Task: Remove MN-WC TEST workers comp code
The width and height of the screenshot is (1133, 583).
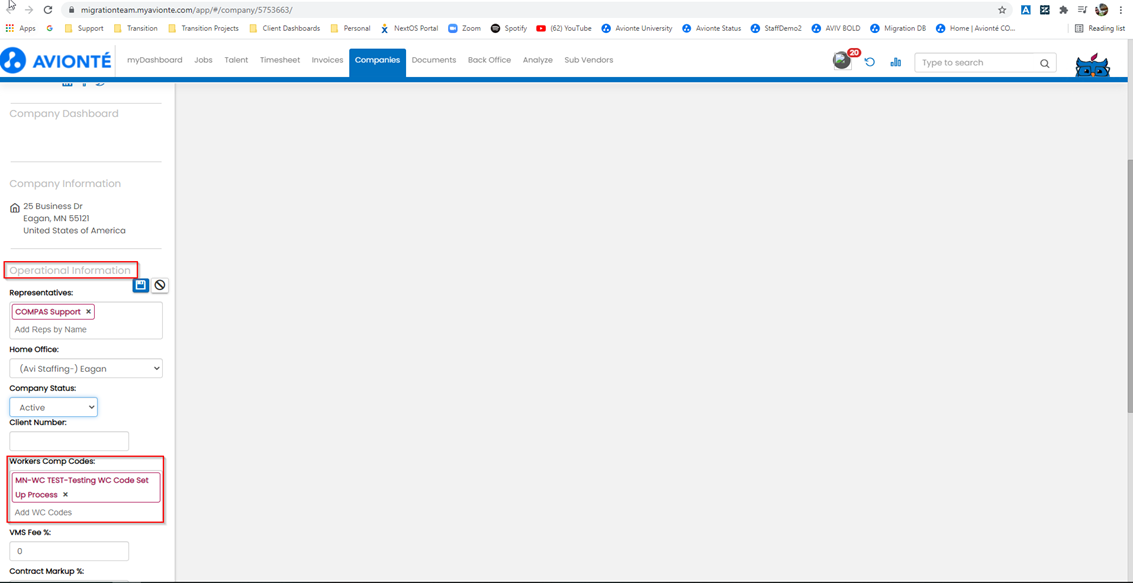Action: pyautogui.click(x=66, y=495)
